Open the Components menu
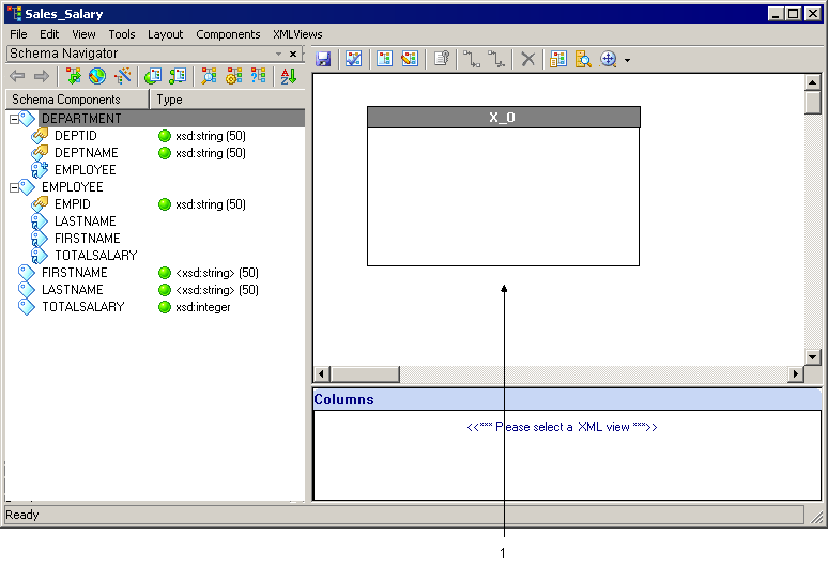The width and height of the screenshot is (828, 562). (228, 34)
